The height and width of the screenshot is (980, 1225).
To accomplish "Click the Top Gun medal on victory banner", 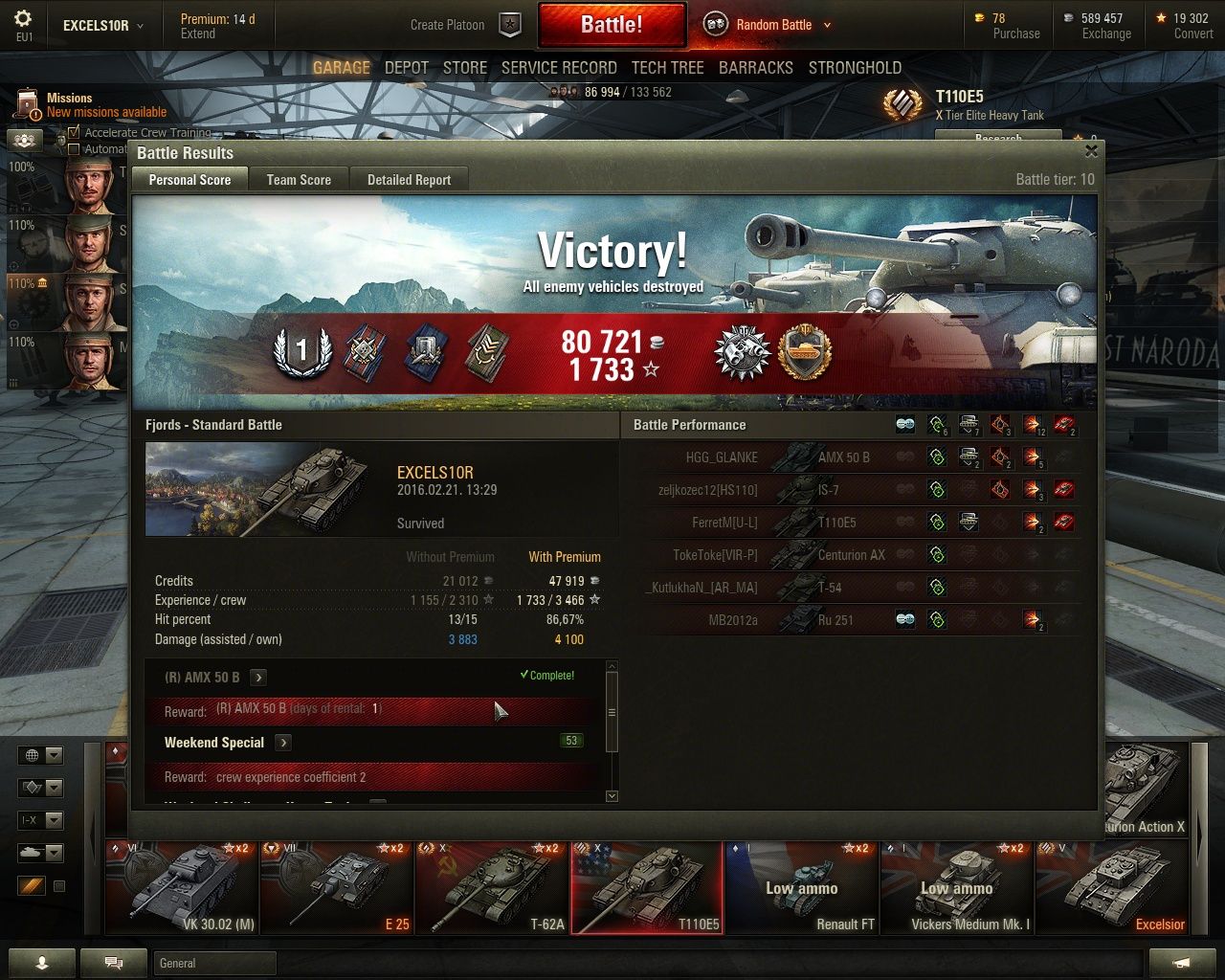I will 742,352.
